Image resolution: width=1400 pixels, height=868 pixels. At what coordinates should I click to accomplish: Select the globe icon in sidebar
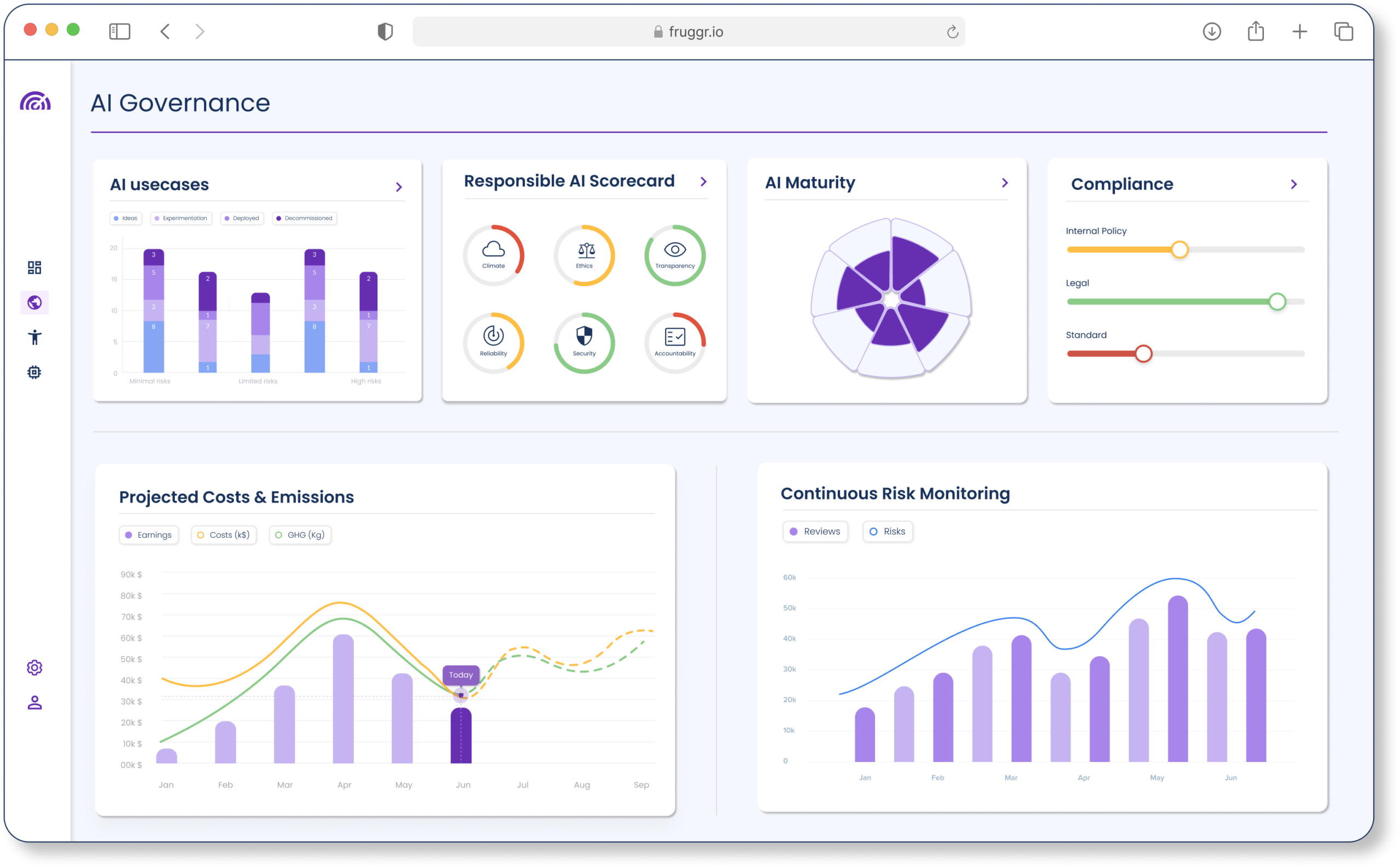point(34,302)
